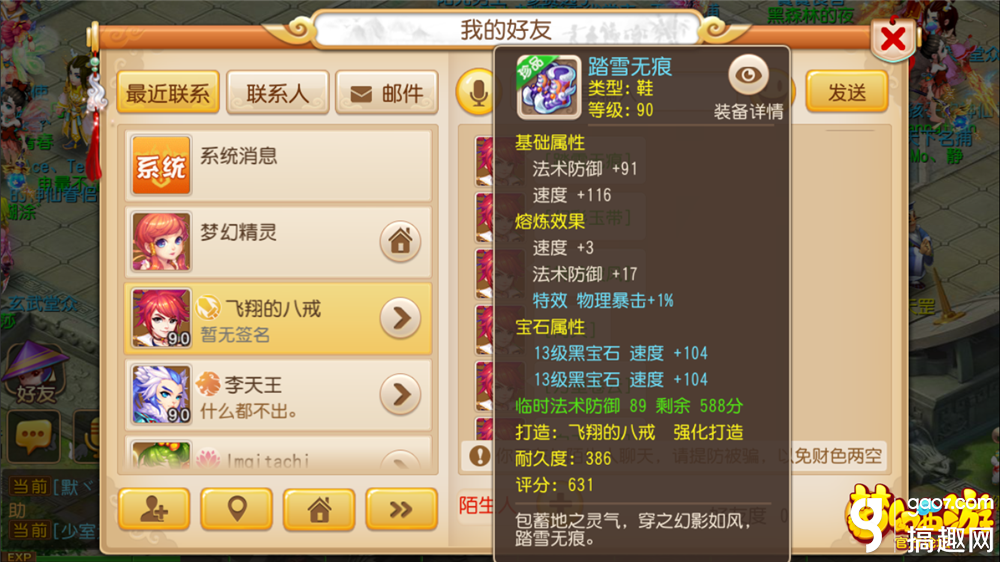Switch to 联系人 tab
Screen dimensions: 1000x562
pos(277,93)
